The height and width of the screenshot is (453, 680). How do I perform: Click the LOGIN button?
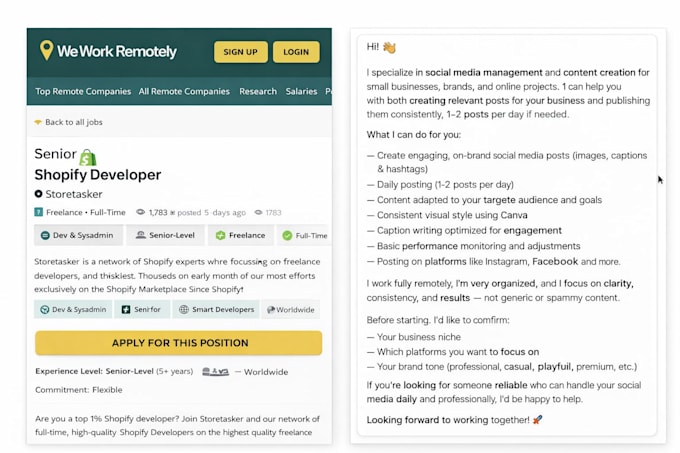coord(296,52)
